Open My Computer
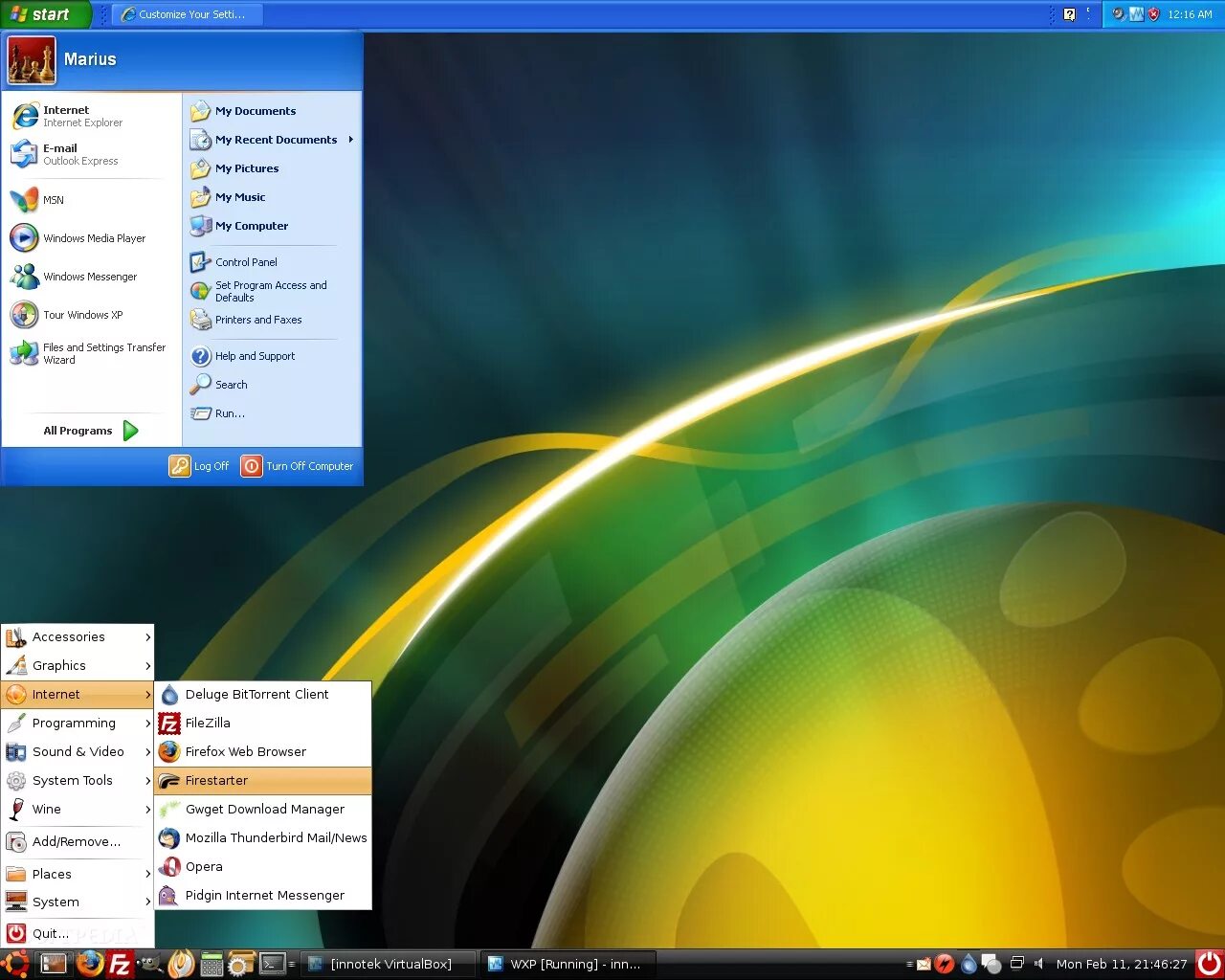 point(273,226)
